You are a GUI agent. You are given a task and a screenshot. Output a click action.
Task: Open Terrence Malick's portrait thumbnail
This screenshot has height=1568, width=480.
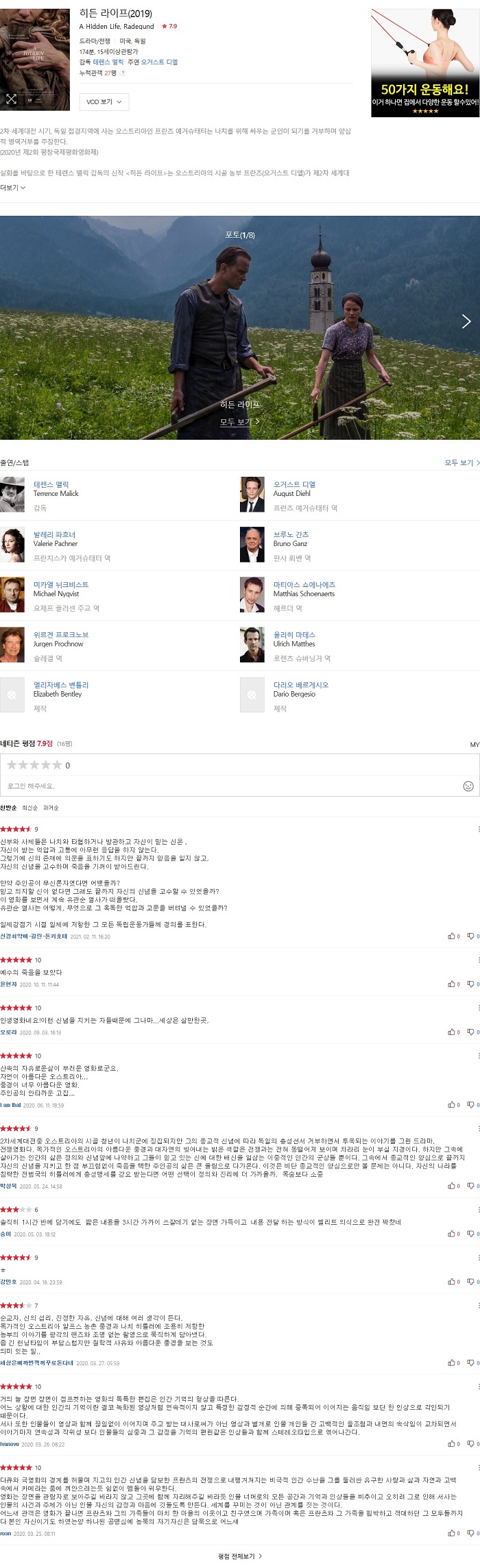(x=12, y=495)
